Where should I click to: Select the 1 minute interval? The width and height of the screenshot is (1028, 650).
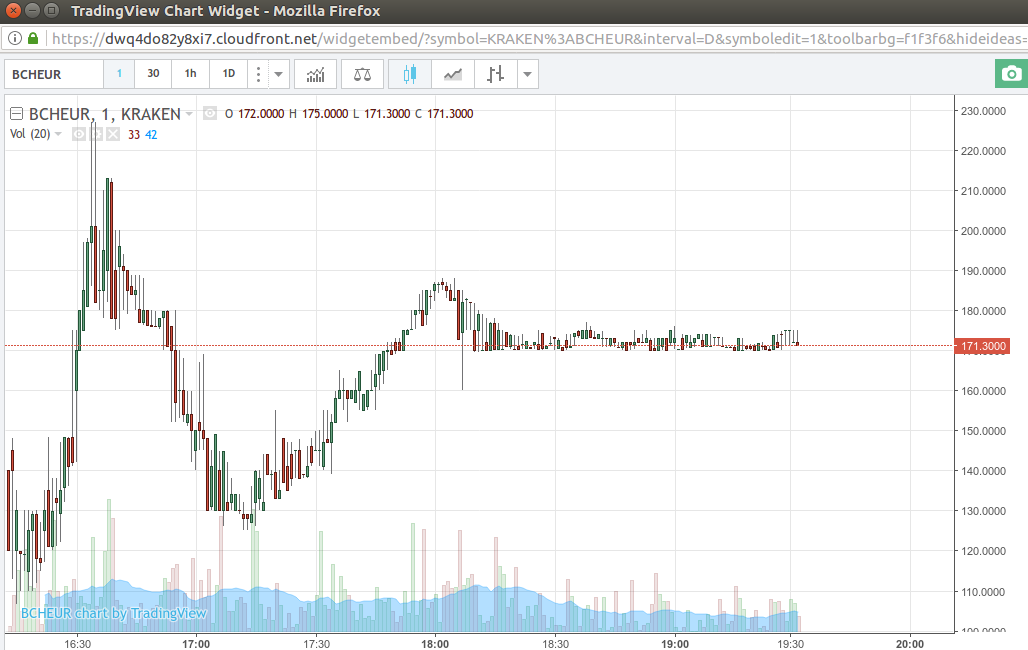tap(119, 73)
